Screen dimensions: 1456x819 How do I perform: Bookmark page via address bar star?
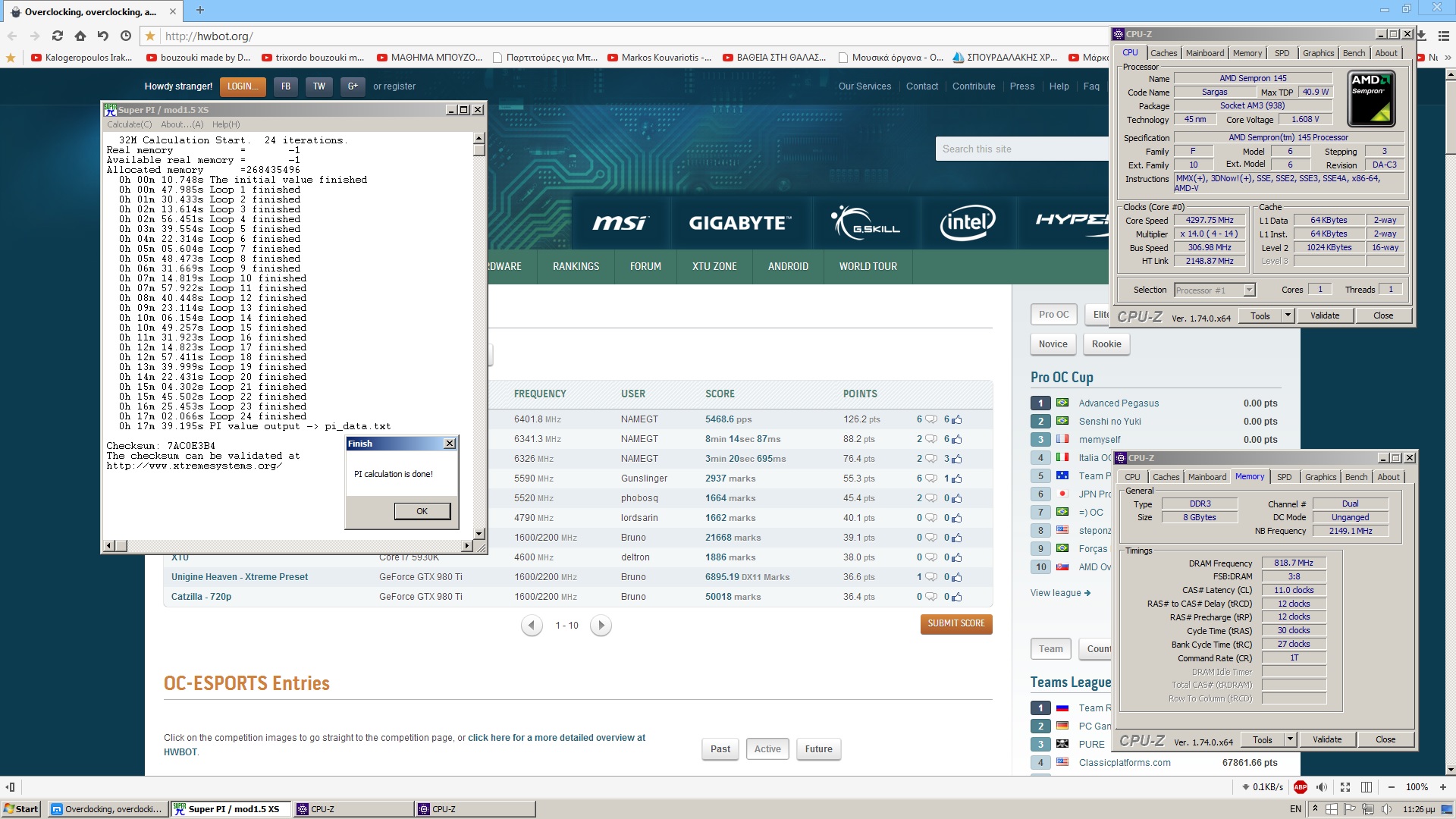[x=150, y=36]
